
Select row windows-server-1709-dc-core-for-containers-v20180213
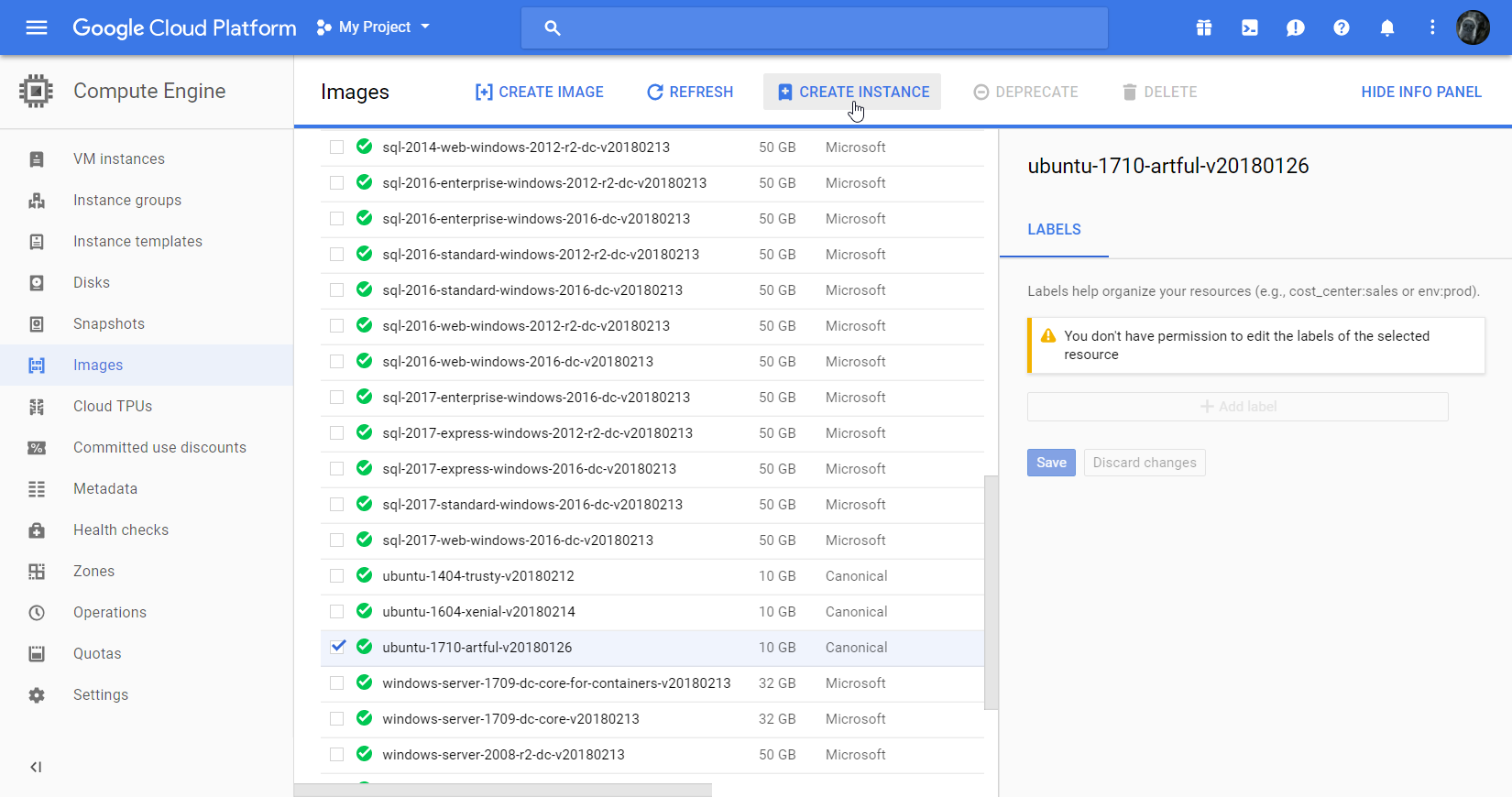(x=652, y=683)
